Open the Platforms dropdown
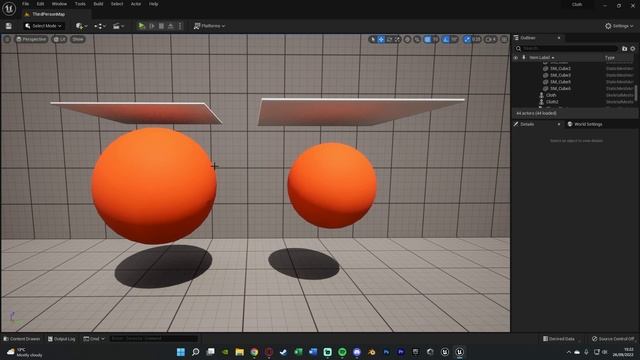This screenshot has width=640, height=360. tap(209, 26)
